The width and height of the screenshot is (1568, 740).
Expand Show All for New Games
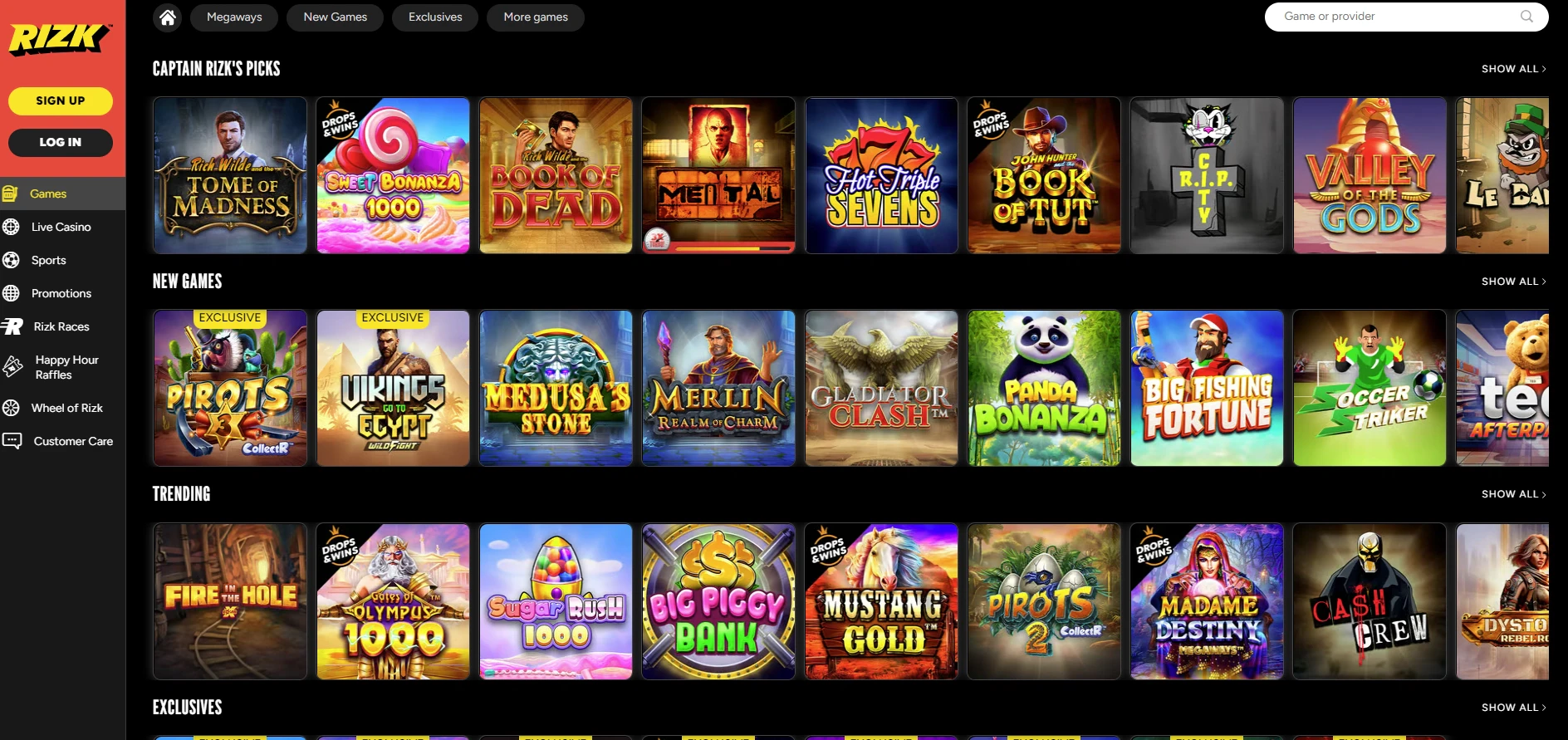coord(1513,282)
